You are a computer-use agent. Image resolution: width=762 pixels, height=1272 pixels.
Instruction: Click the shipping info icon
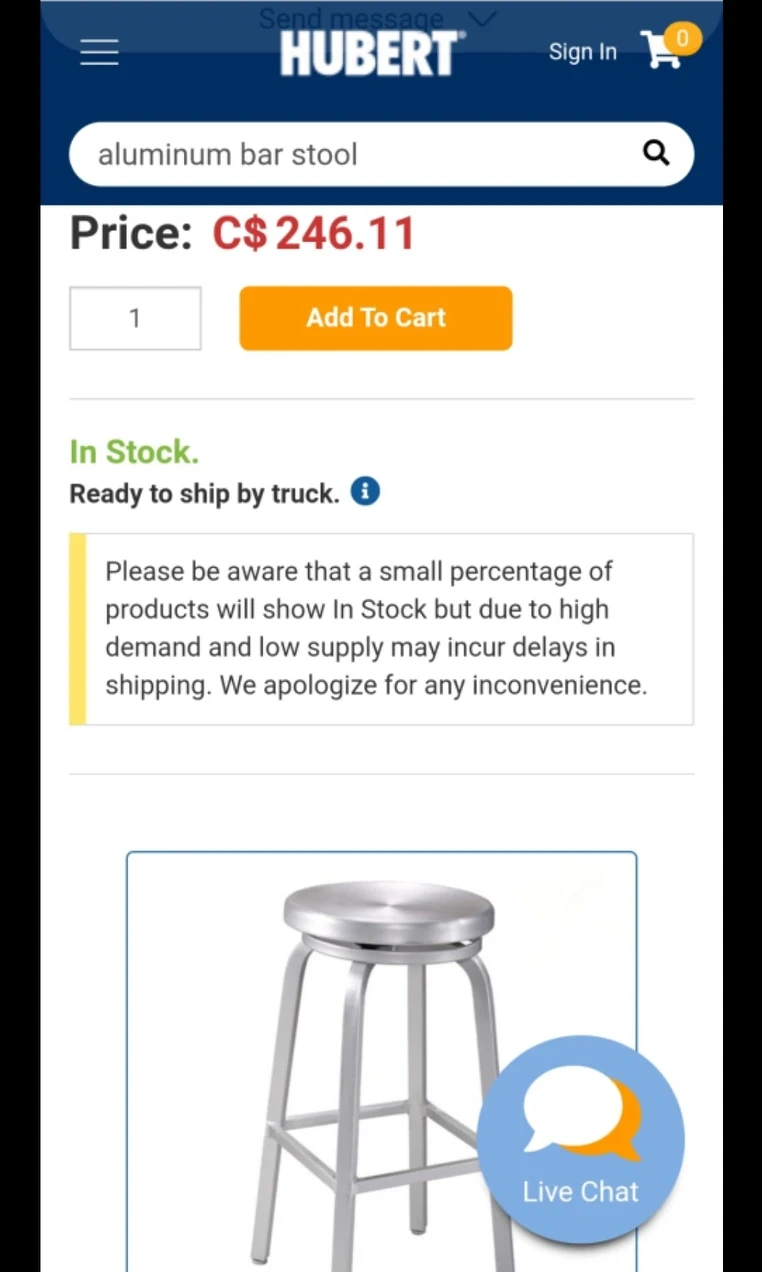(365, 492)
